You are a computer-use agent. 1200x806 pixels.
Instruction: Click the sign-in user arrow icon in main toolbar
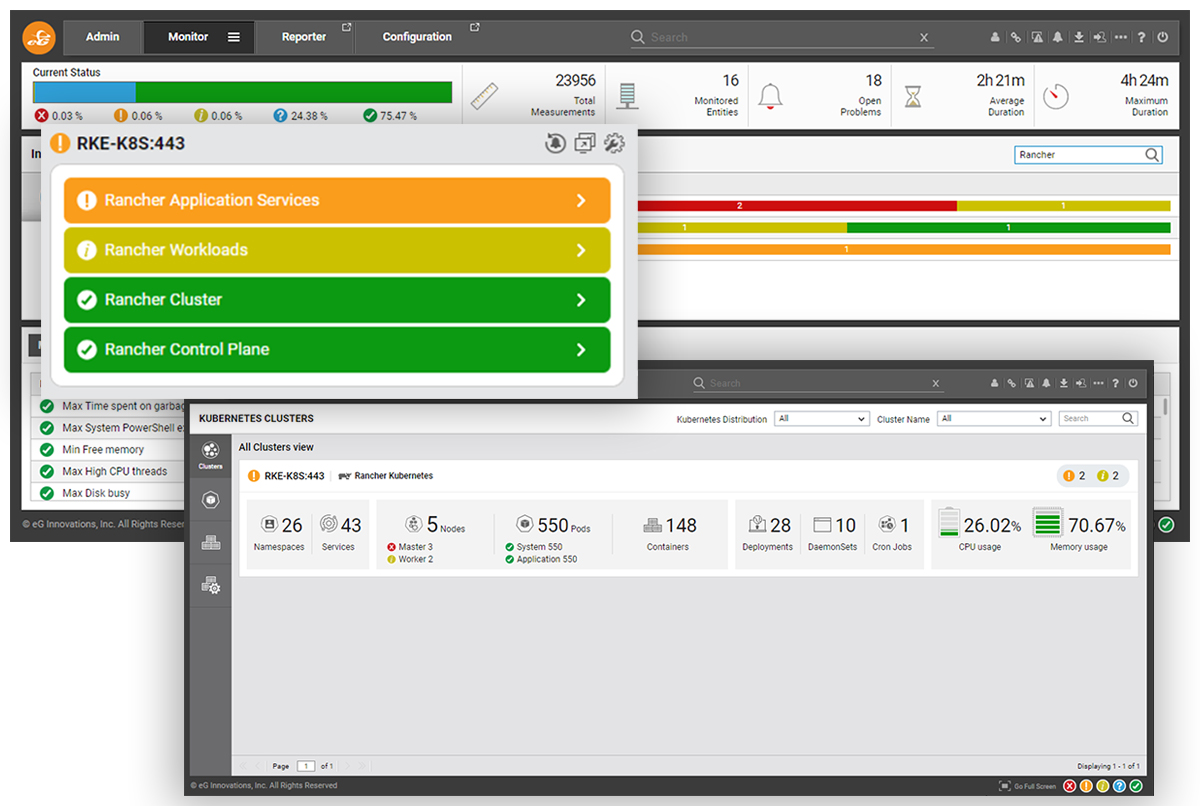(1099, 37)
